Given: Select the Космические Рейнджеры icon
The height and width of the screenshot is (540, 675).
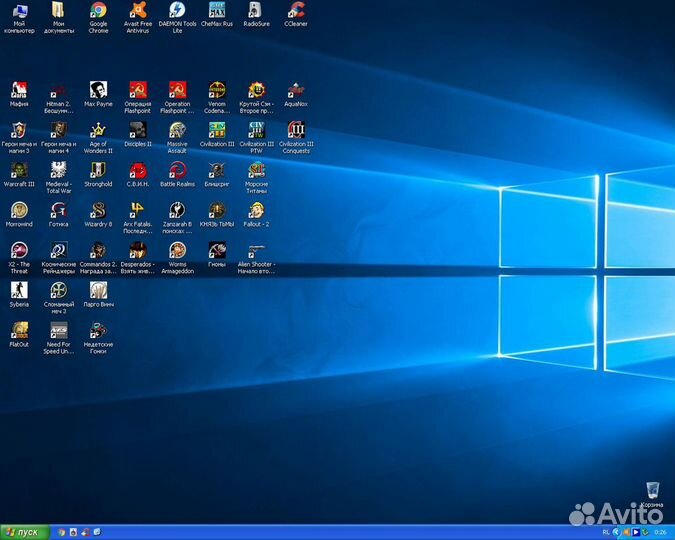Looking at the screenshot, I should [59, 258].
